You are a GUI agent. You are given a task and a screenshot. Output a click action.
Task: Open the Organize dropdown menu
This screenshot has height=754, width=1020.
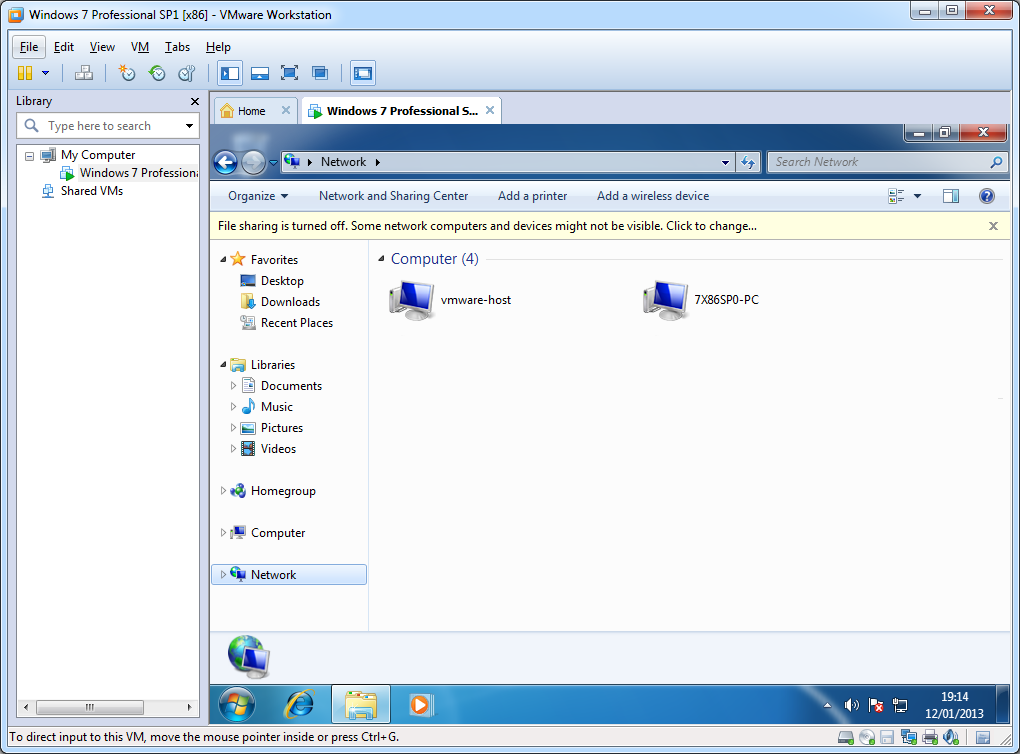click(257, 196)
